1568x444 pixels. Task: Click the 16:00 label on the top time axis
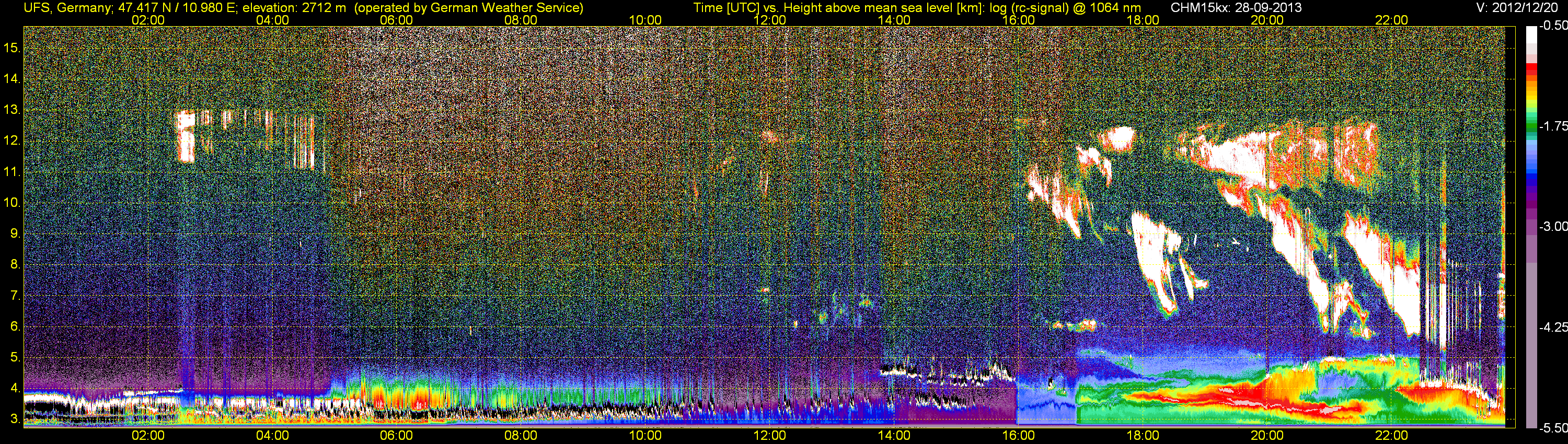click(x=1018, y=20)
